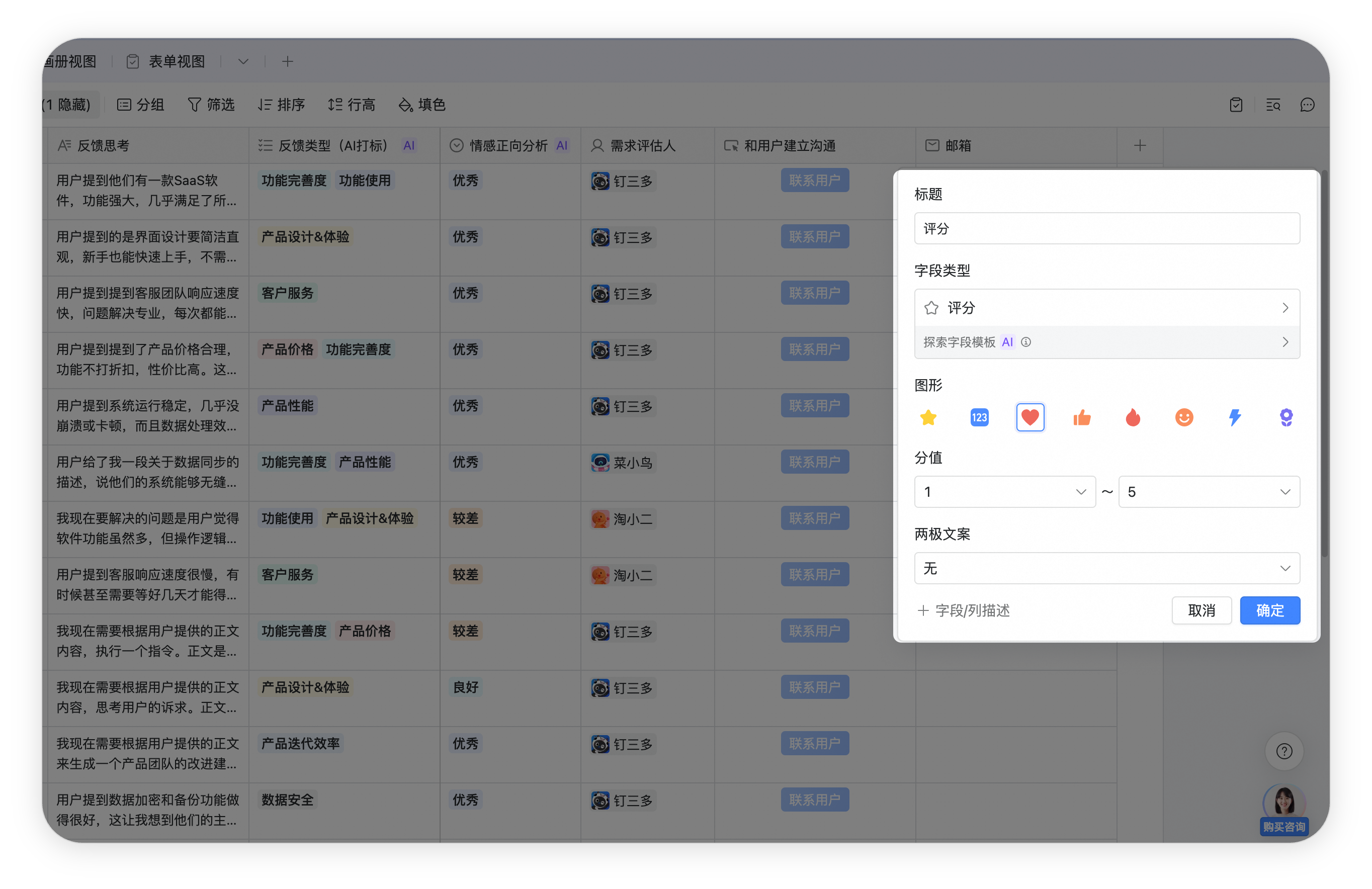Pick the thumbs-up rating shape
Screen dimensions: 1372x889
coord(1081,417)
